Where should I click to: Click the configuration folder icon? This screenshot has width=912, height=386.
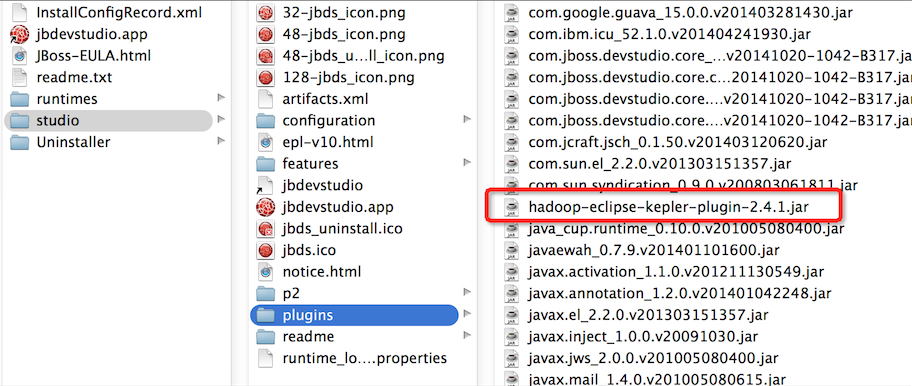266,121
